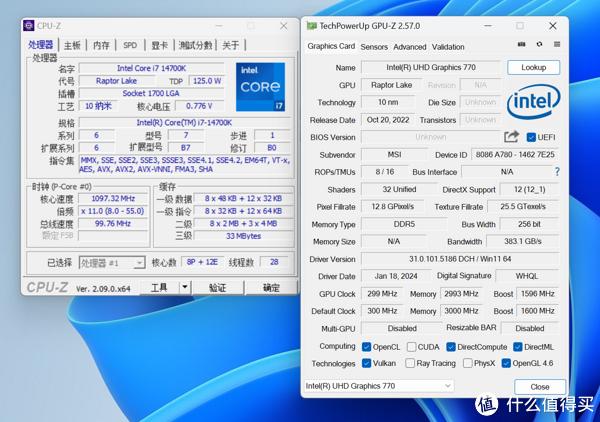Minimize the GPU-Z window
The image size is (600, 422).
coord(488,26)
